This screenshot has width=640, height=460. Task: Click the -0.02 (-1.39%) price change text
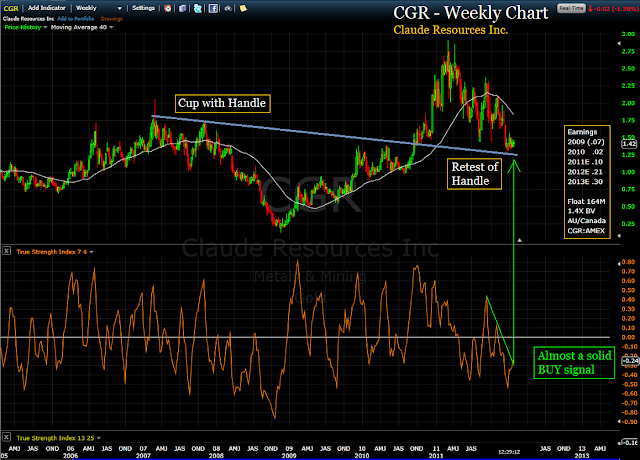point(616,9)
